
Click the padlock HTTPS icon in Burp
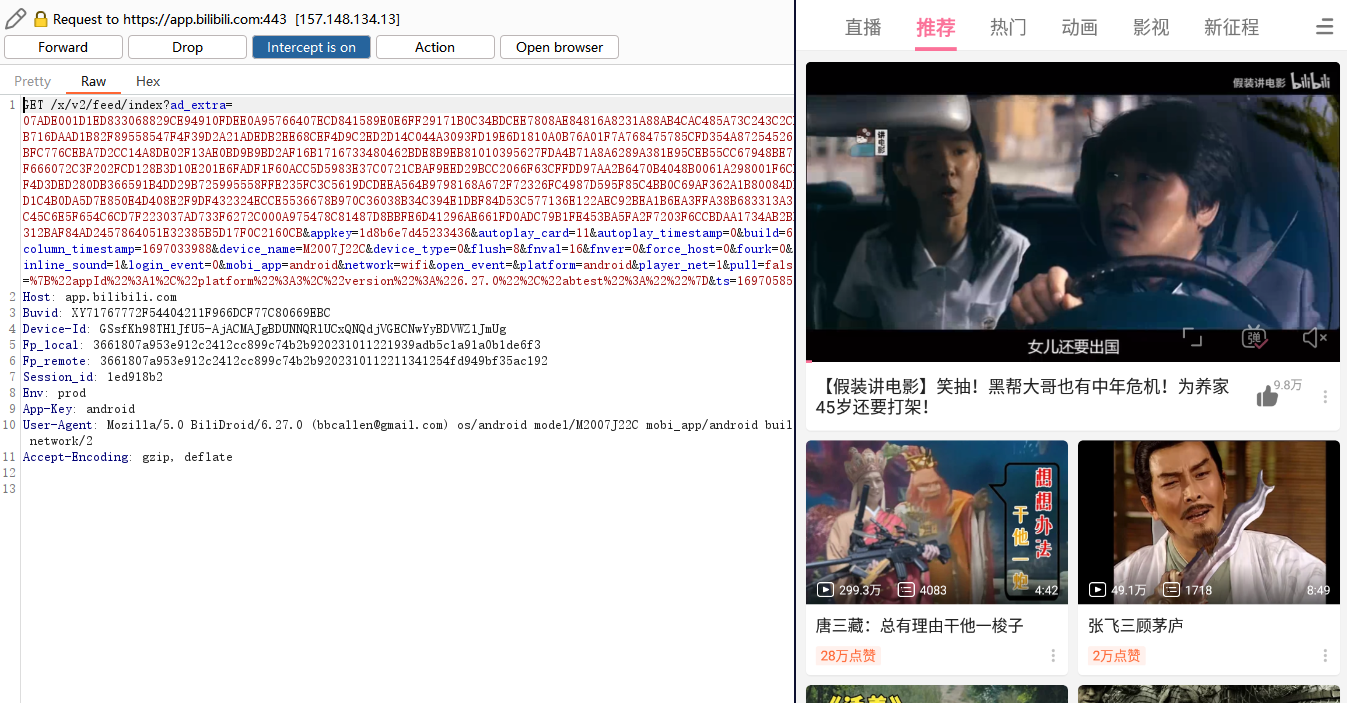click(x=41, y=19)
